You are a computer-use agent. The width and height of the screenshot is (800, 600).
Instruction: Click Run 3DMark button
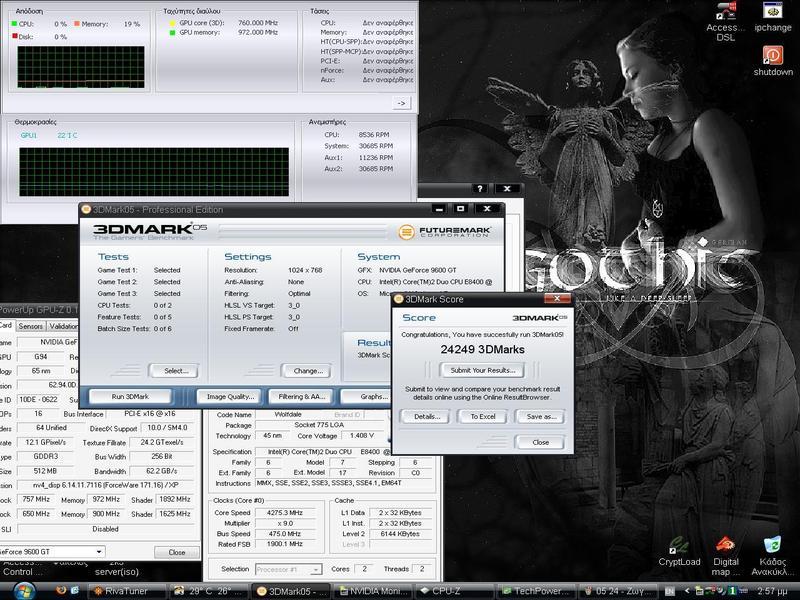coord(130,396)
